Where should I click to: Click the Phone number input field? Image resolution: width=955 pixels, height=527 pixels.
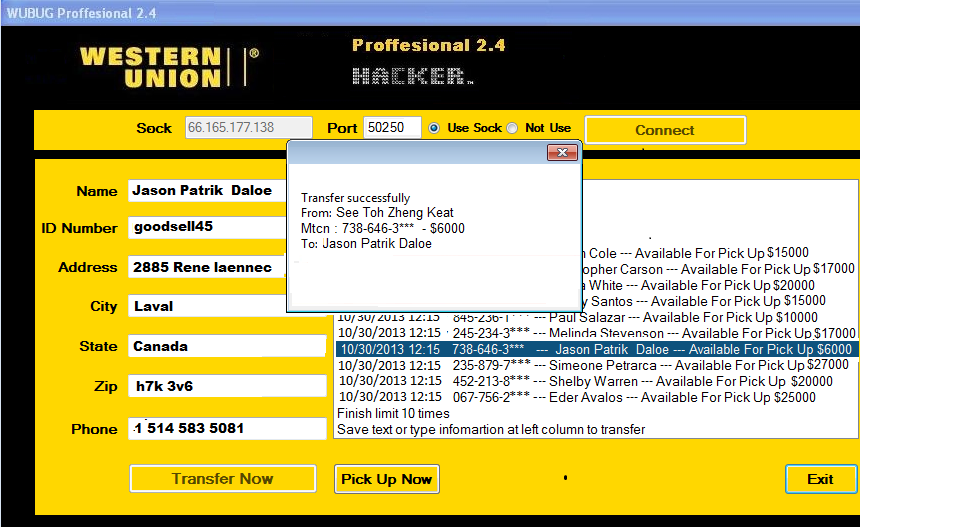point(227,428)
